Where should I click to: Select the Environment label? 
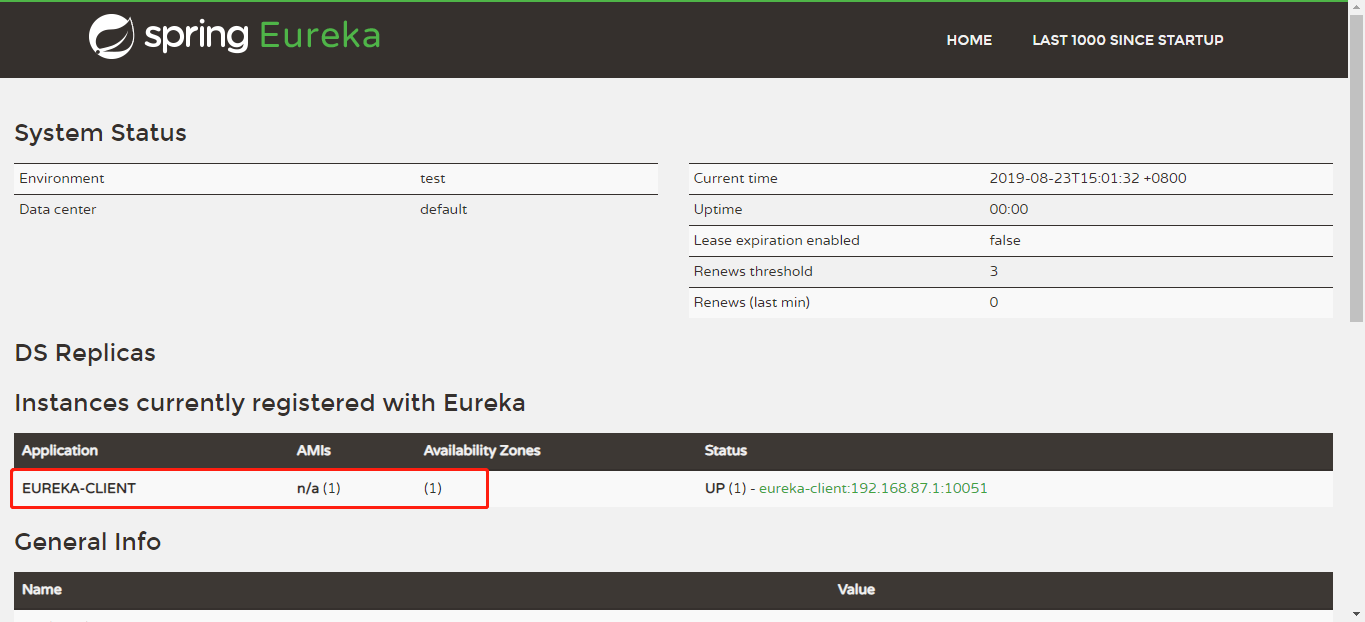click(x=62, y=178)
